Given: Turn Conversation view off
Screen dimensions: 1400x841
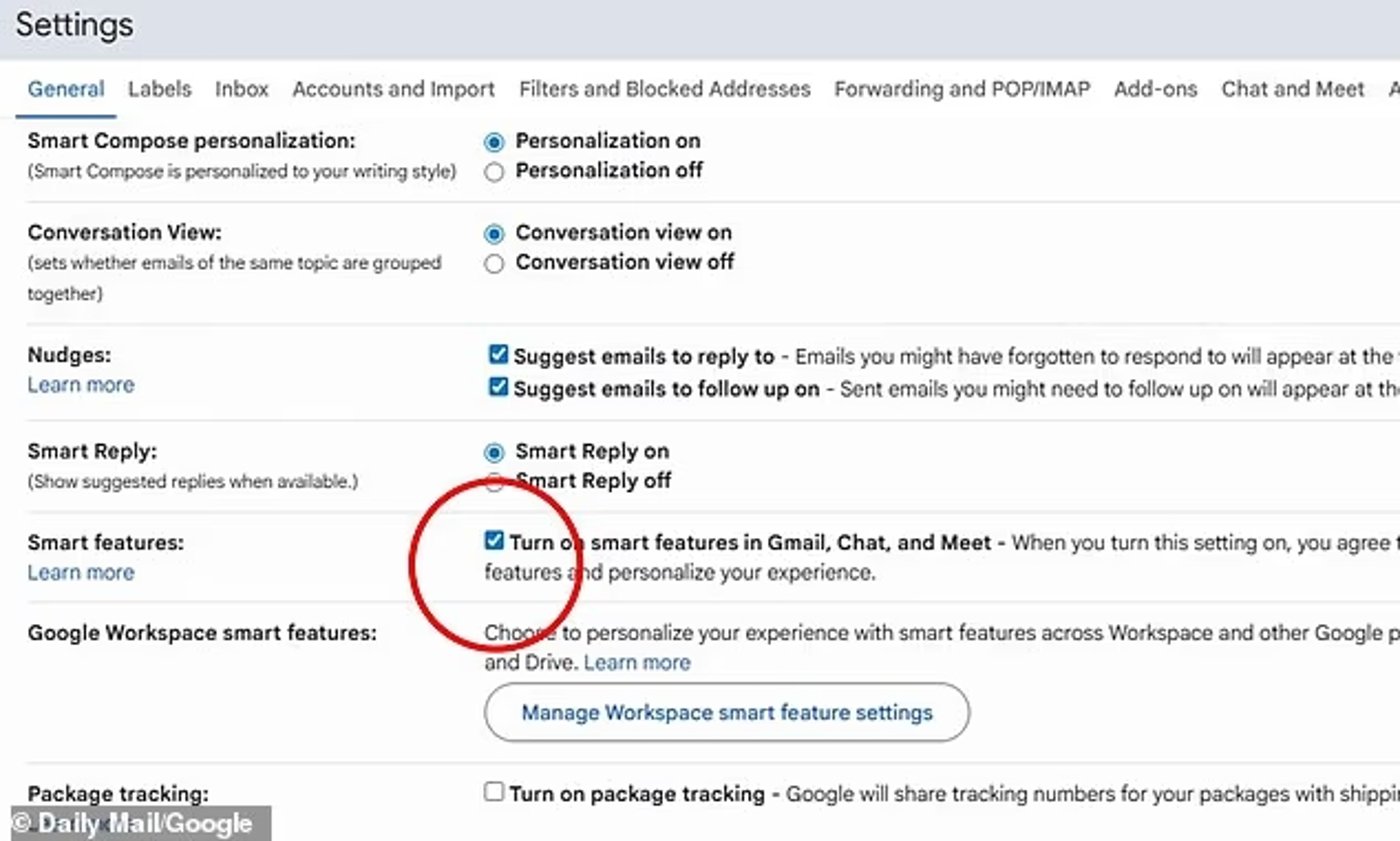Looking at the screenshot, I should click(494, 263).
